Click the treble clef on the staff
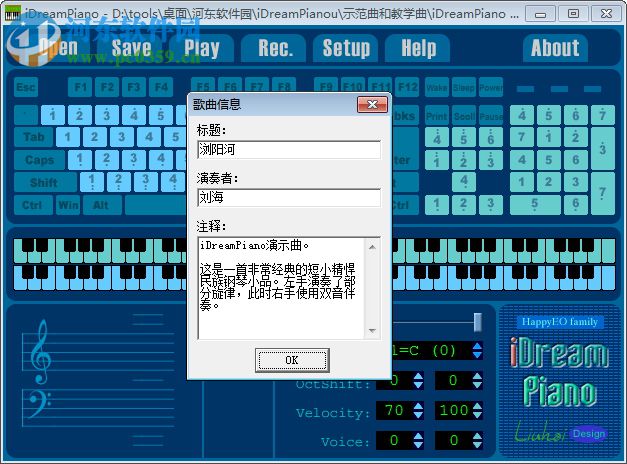Viewport: 627px width, 464px height. point(40,352)
